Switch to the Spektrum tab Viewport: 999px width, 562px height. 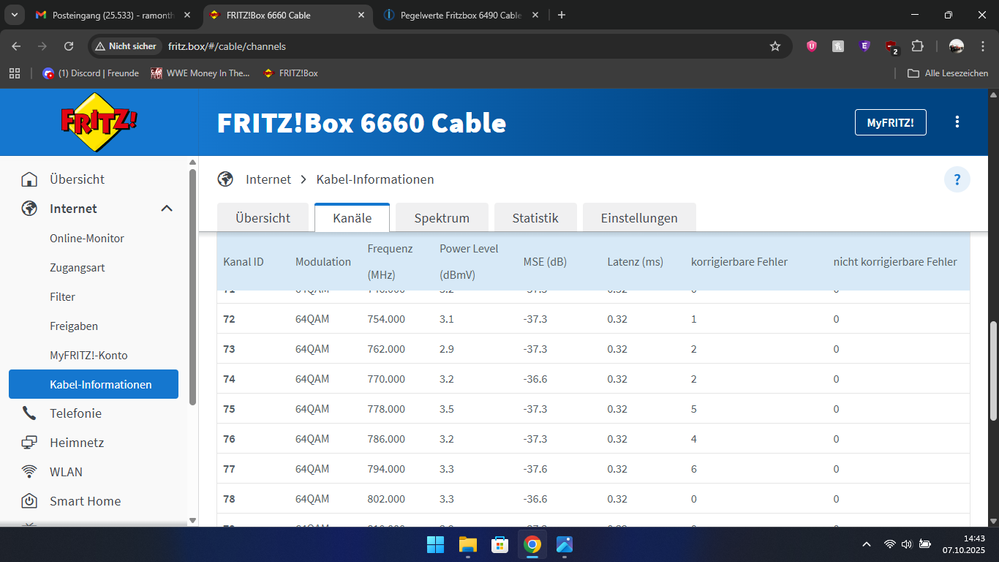click(x=442, y=218)
